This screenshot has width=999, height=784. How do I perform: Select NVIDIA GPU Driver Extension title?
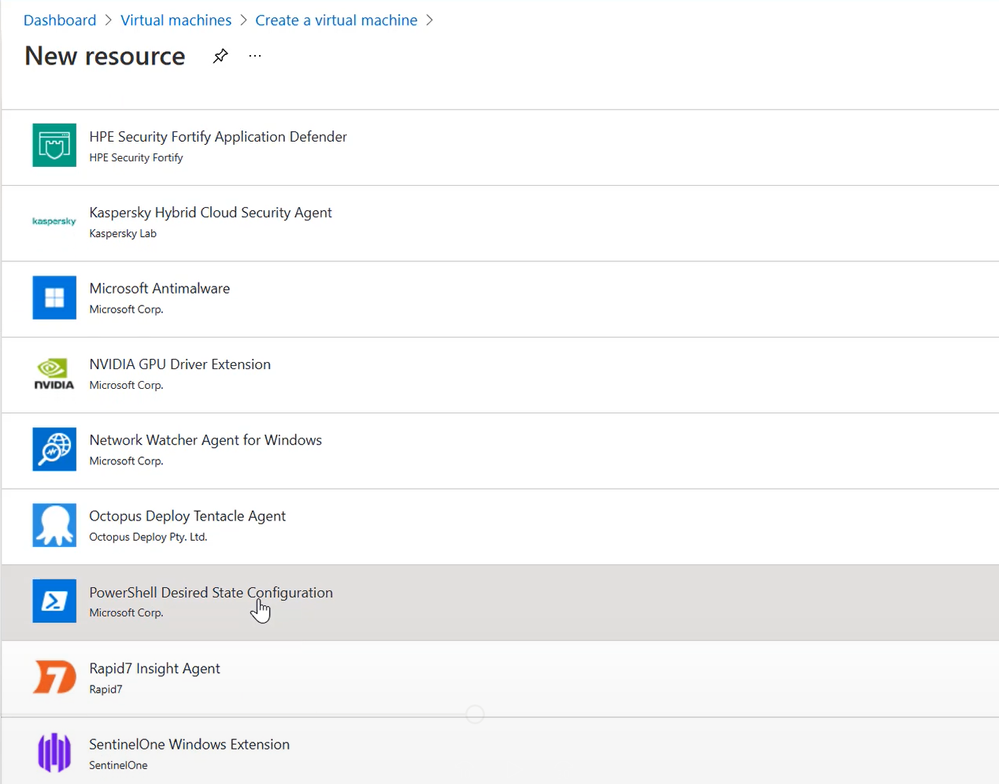click(180, 365)
